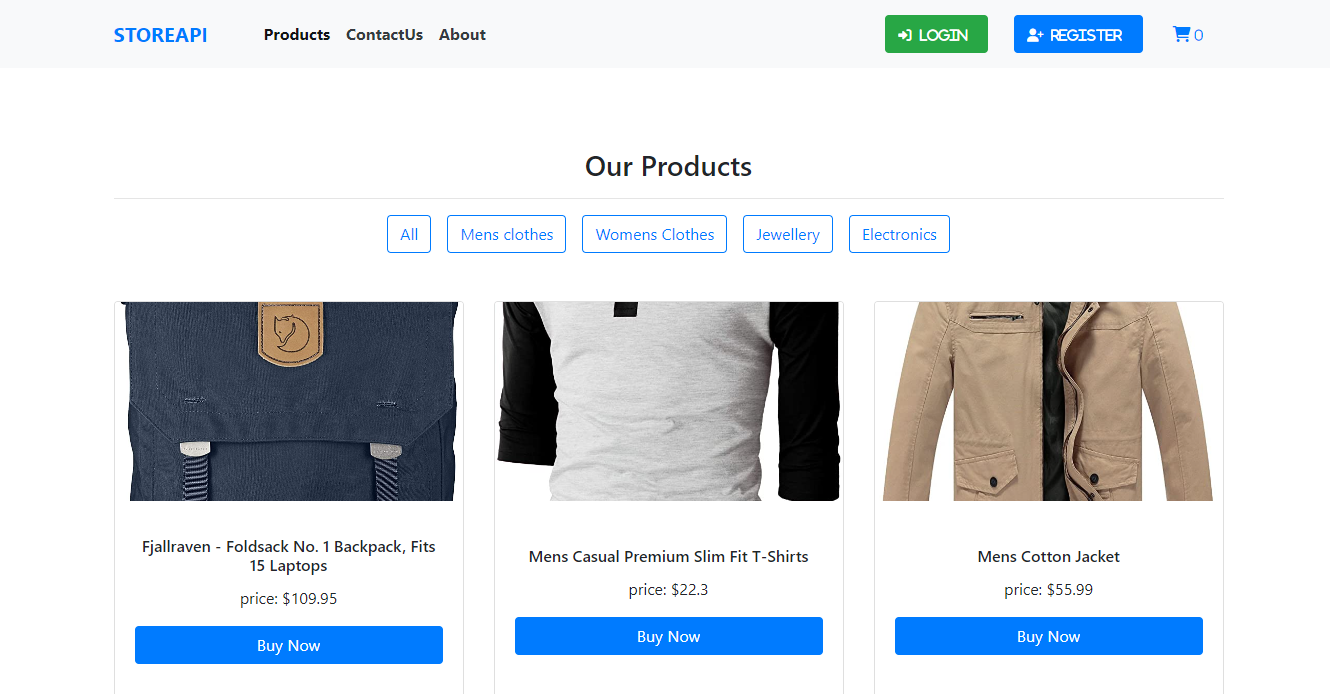This screenshot has height=694, width=1330.
Task: Open the cart showing 0 items
Action: pyautogui.click(x=1188, y=34)
